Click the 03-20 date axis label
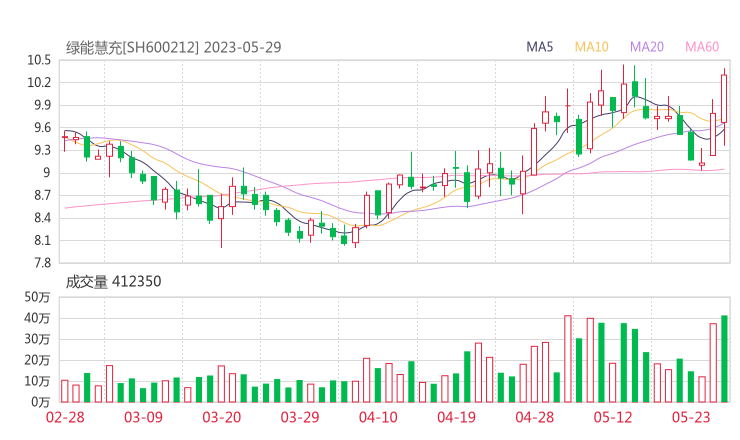740x440 pixels. click(221, 417)
